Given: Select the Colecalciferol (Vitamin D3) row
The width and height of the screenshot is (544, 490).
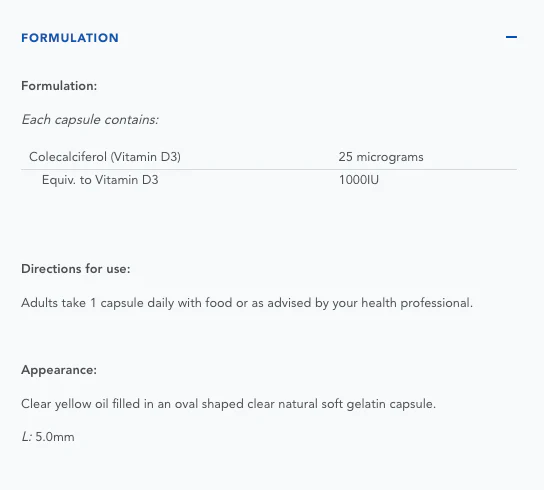Looking at the screenshot, I should [269, 157].
